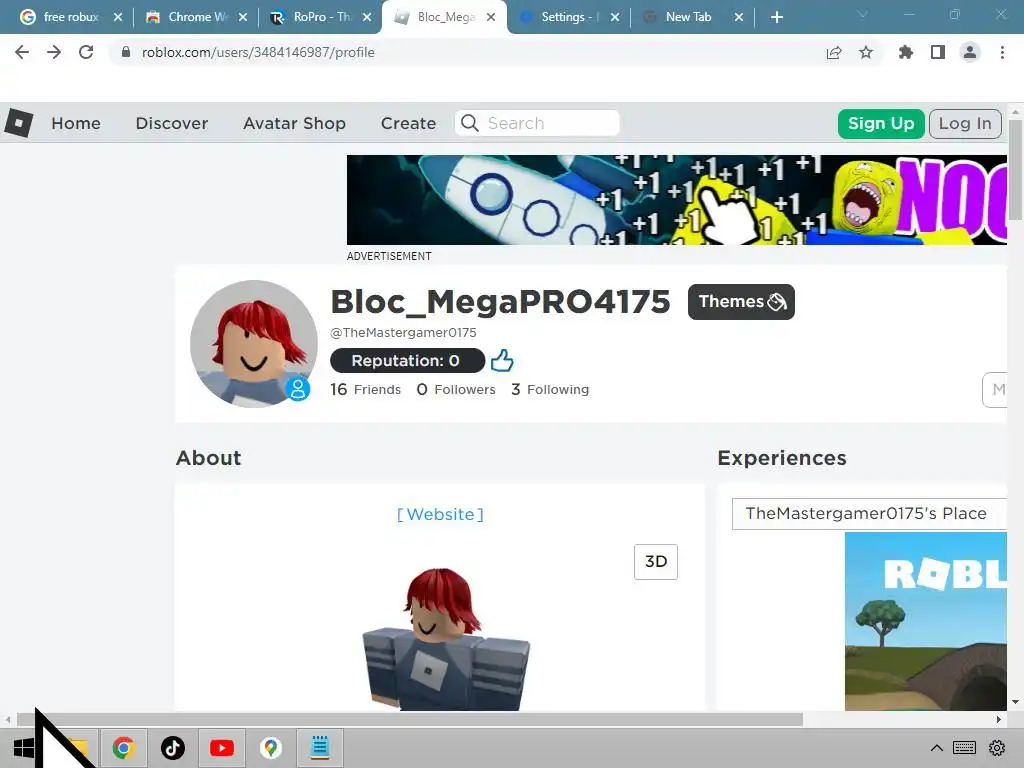
Task: Open Chrome from the taskbar
Action: click(123, 748)
